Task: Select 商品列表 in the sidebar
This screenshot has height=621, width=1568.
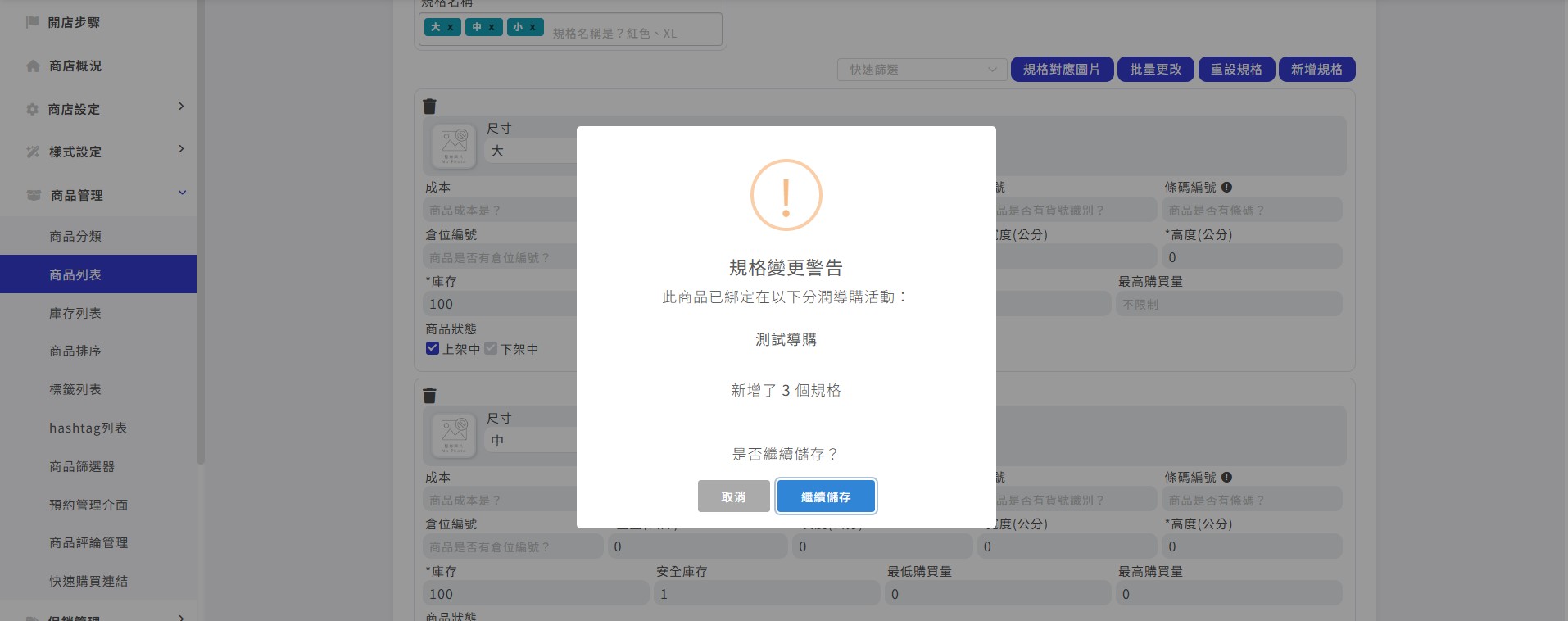Action: (x=98, y=274)
